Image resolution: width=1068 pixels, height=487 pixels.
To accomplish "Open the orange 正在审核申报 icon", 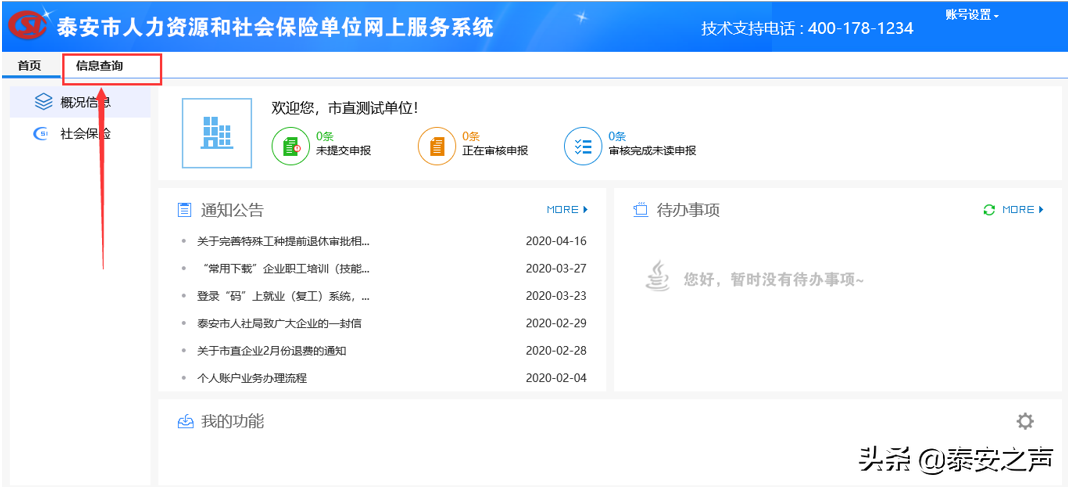I will click(x=437, y=146).
